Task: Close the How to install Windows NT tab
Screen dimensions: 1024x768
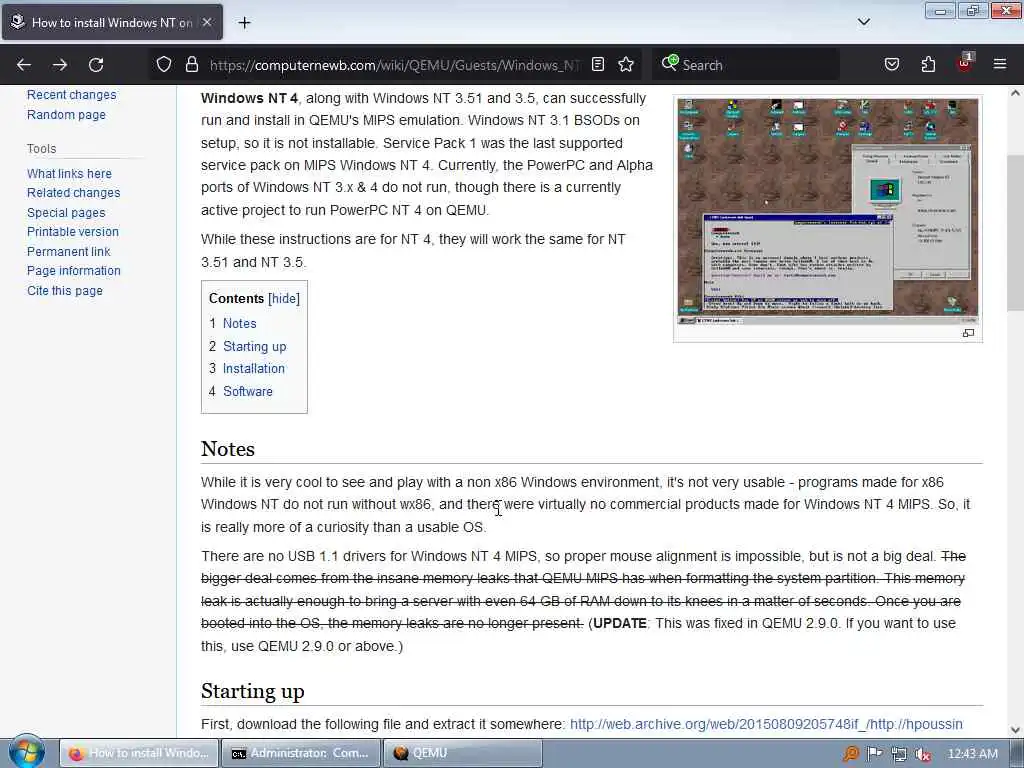Action: tap(207, 22)
